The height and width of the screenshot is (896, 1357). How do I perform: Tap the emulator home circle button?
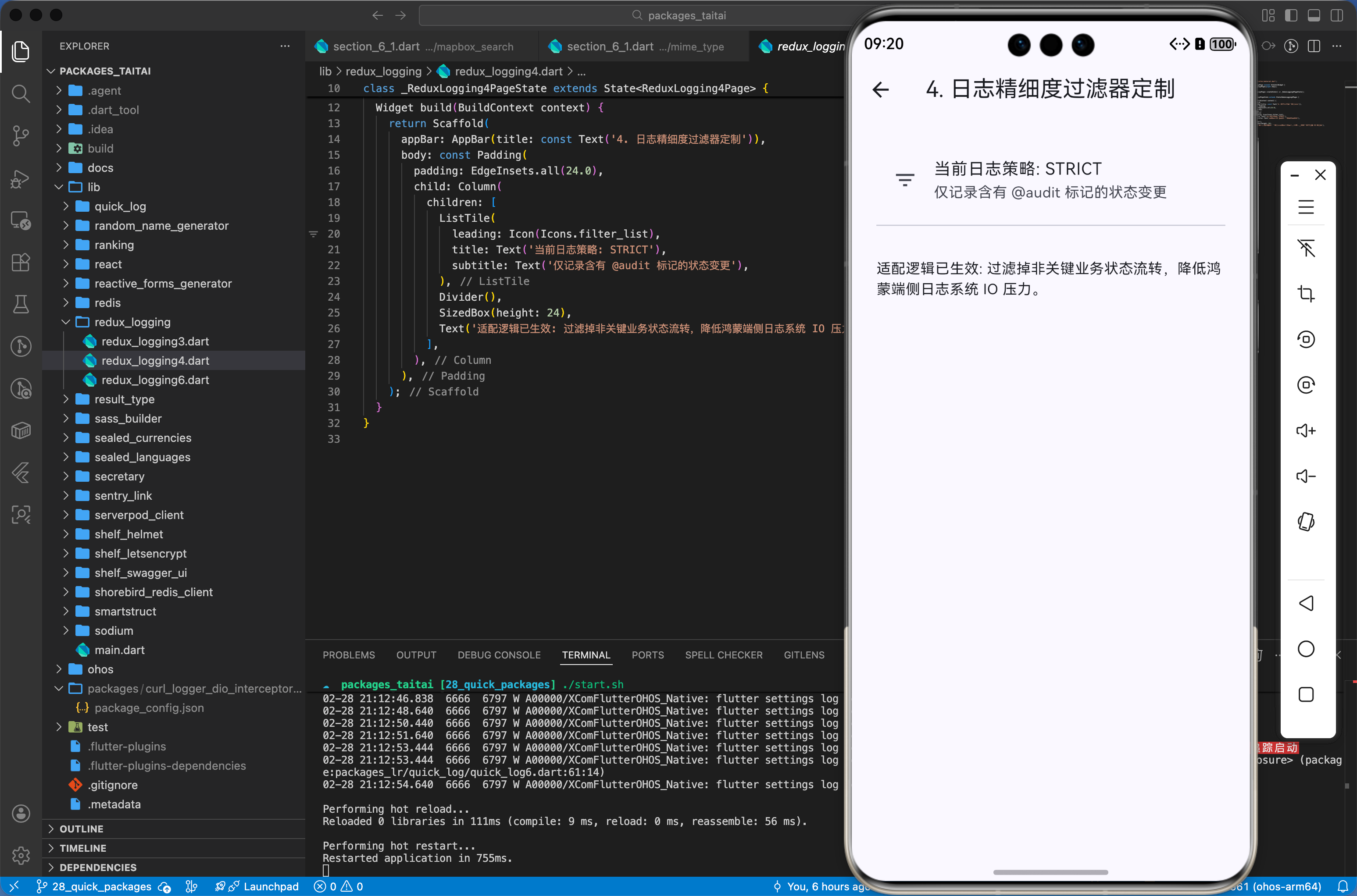[x=1306, y=649]
